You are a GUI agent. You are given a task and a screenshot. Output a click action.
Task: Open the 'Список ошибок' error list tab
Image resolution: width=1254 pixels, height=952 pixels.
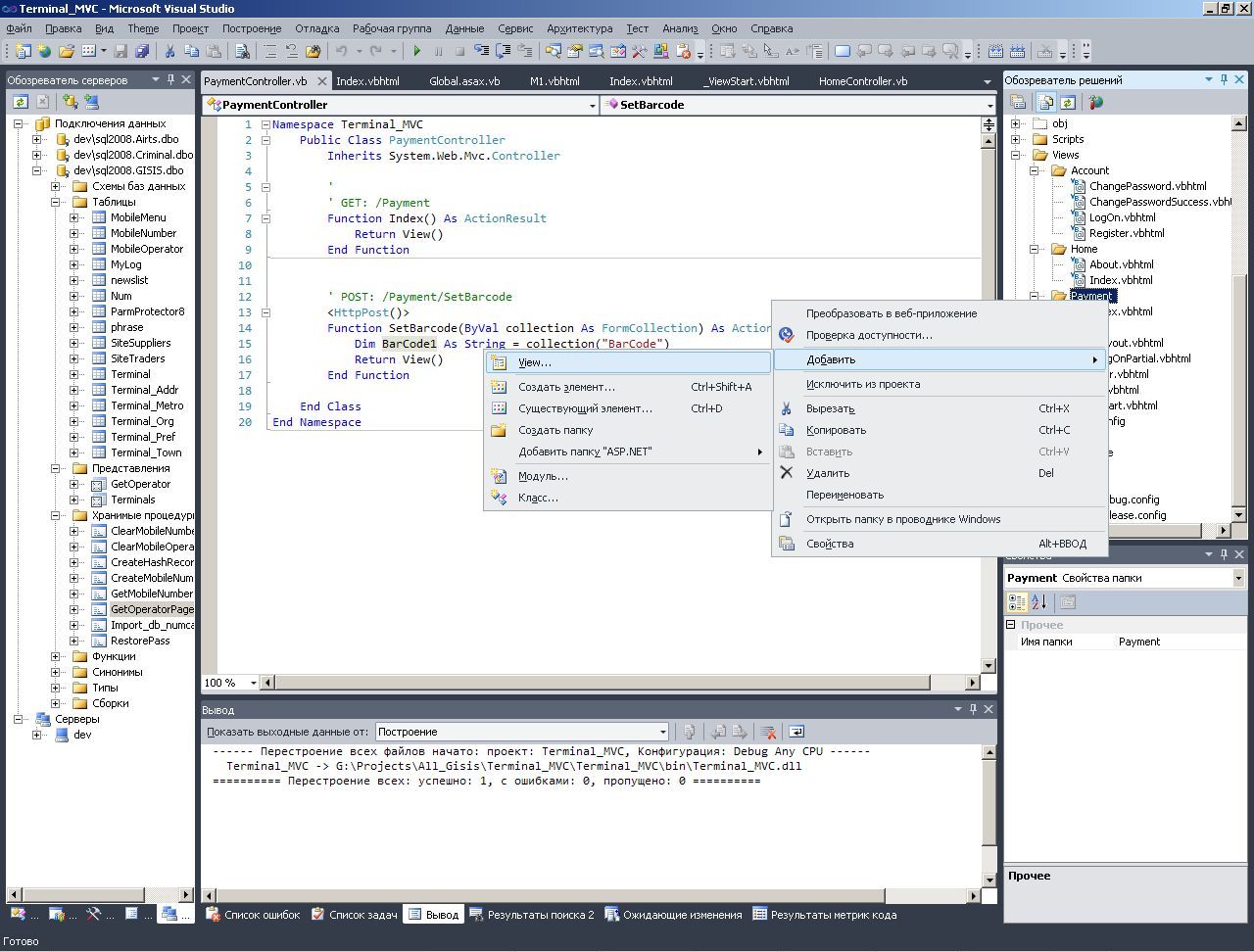click(253, 915)
